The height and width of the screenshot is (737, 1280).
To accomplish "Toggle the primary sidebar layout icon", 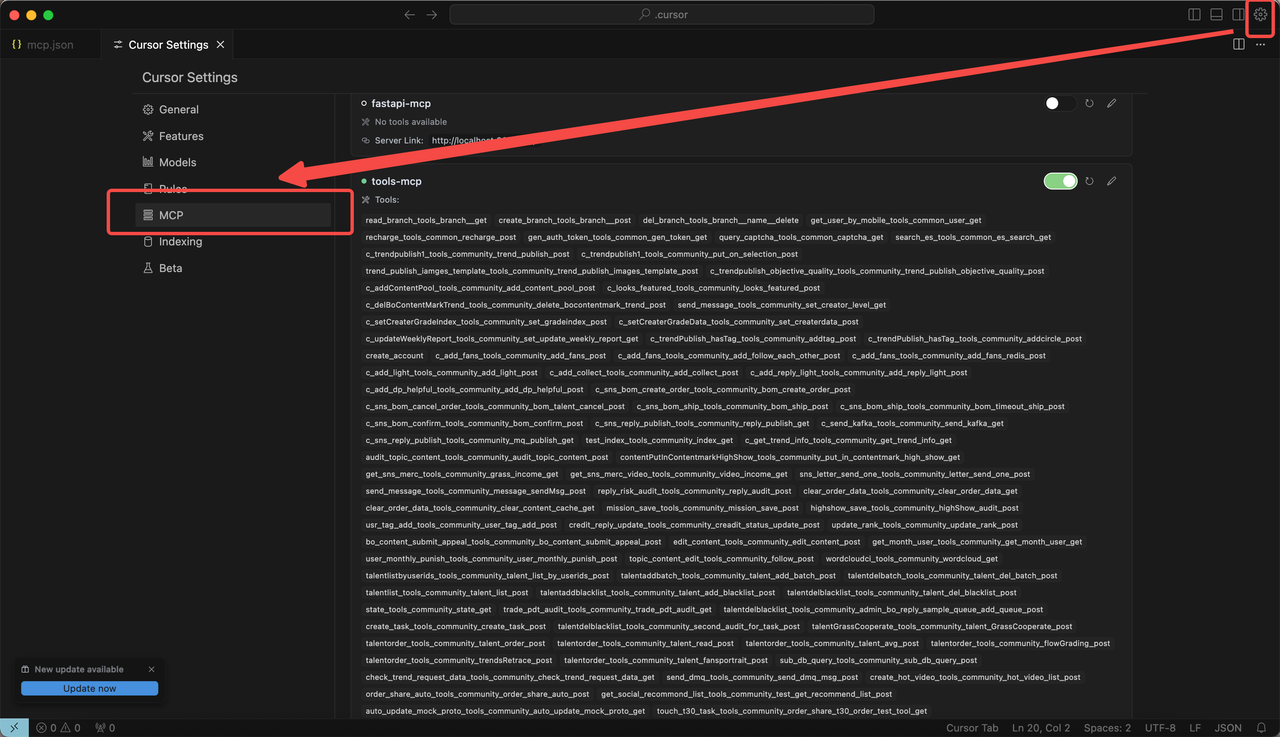I will 1194,15.
